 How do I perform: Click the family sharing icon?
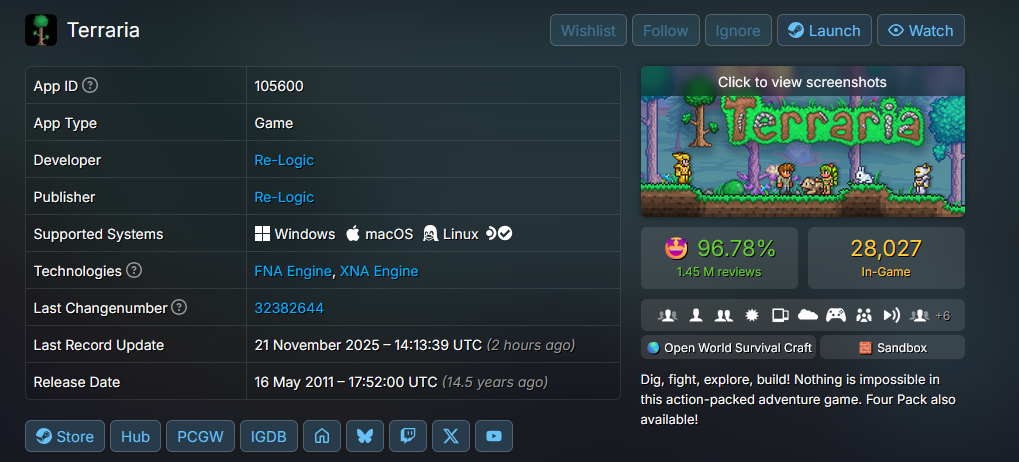click(864, 315)
